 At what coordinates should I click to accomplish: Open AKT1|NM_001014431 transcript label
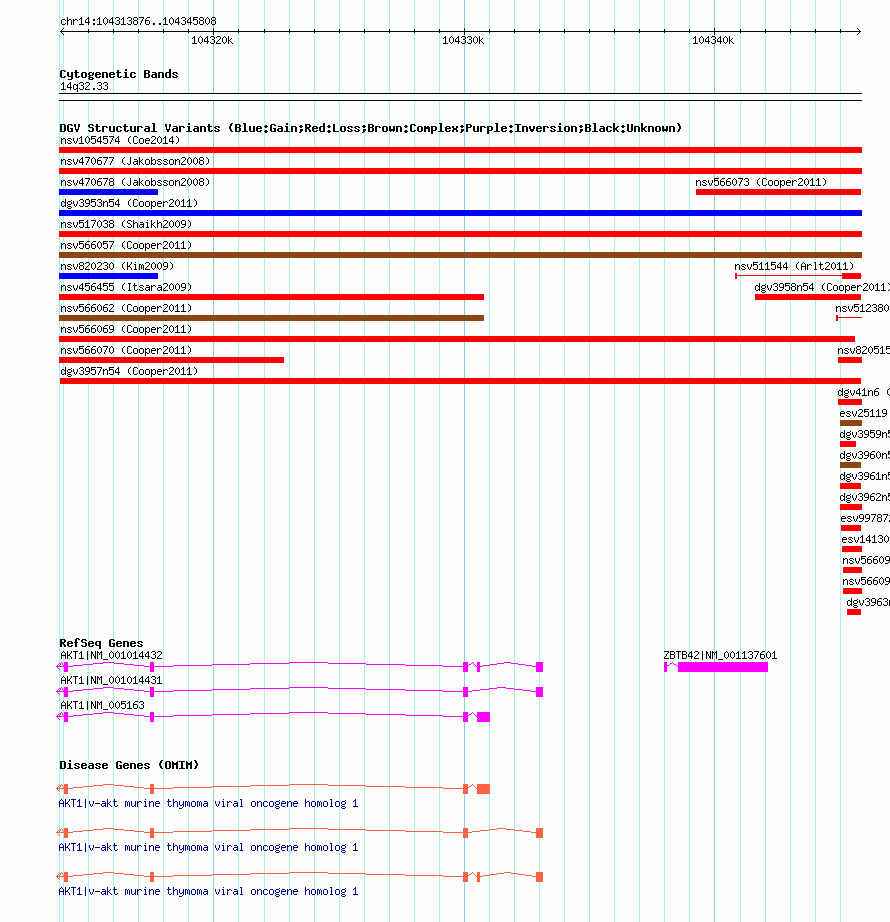111,680
